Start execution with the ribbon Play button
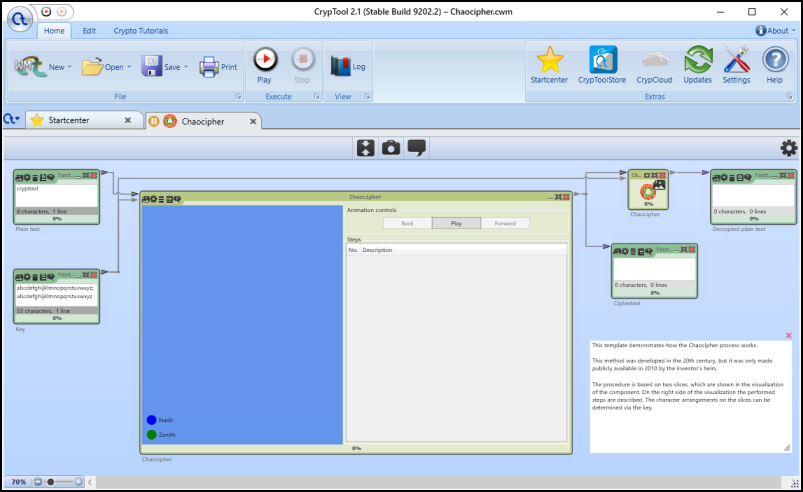Image resolution: width=803 pixels, height=492 pixels. coord(265,65)
